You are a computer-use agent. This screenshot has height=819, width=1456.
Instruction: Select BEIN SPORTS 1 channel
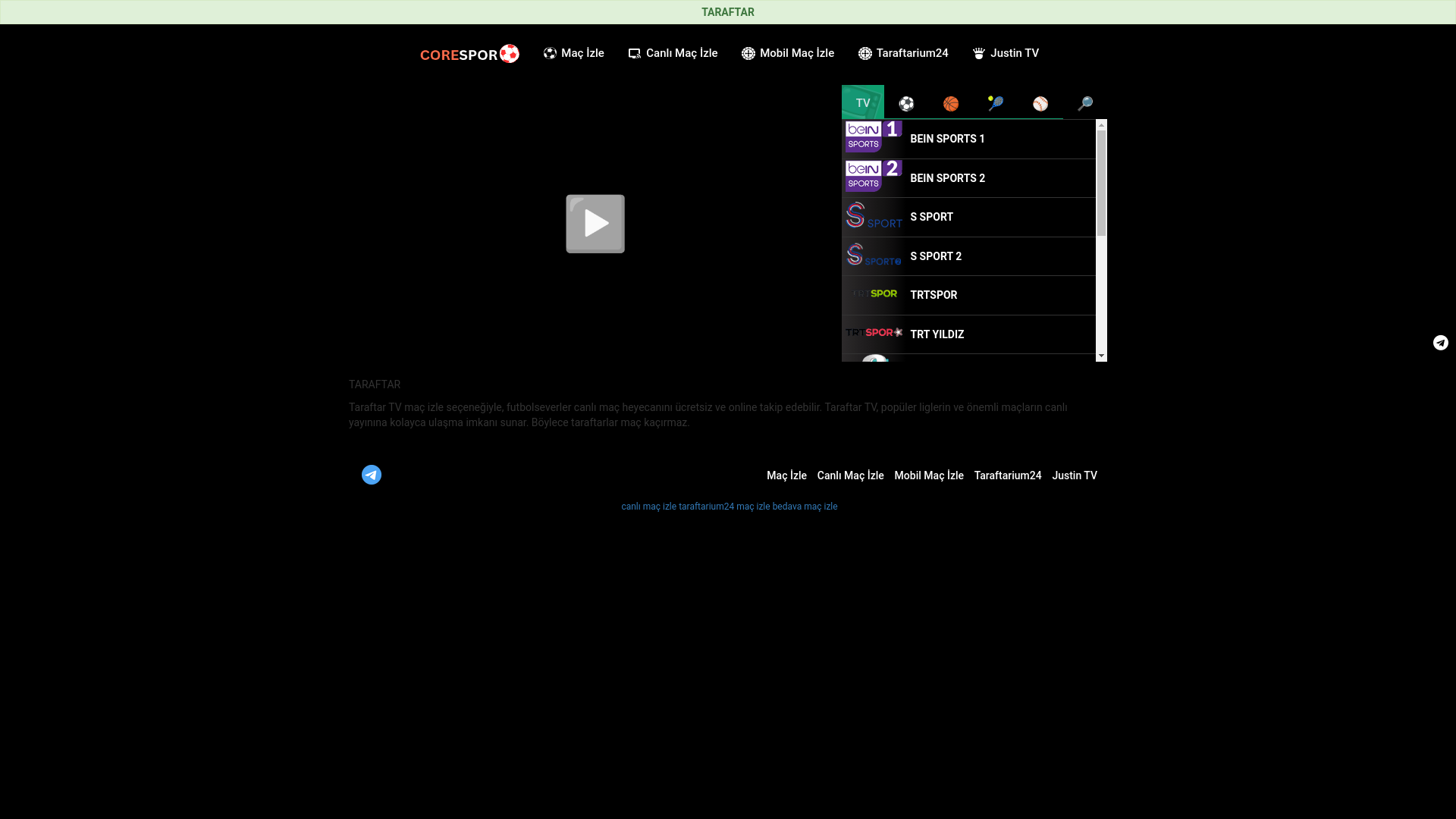coord(968,139)
